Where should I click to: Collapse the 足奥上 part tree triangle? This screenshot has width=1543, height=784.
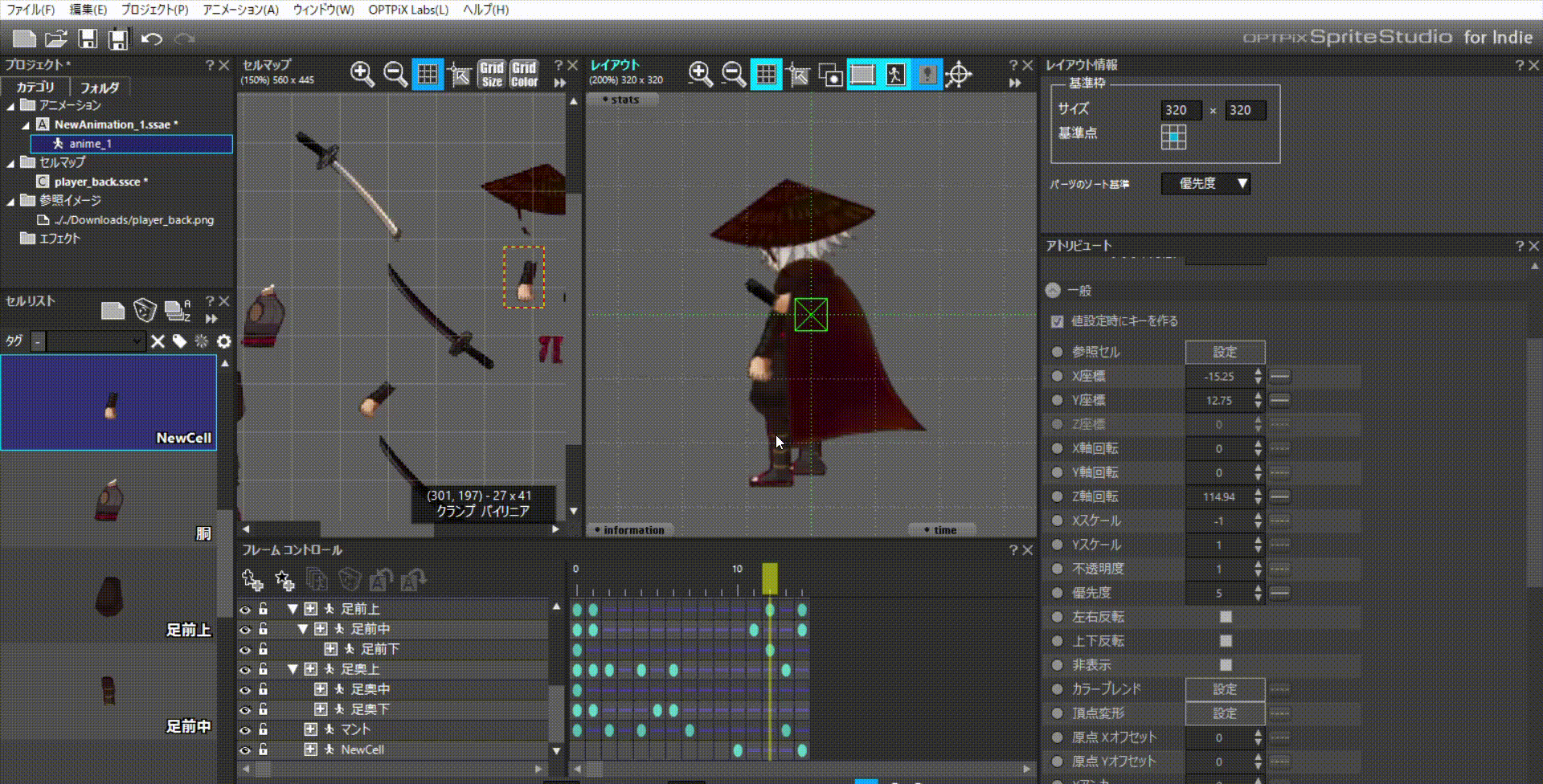293,669
